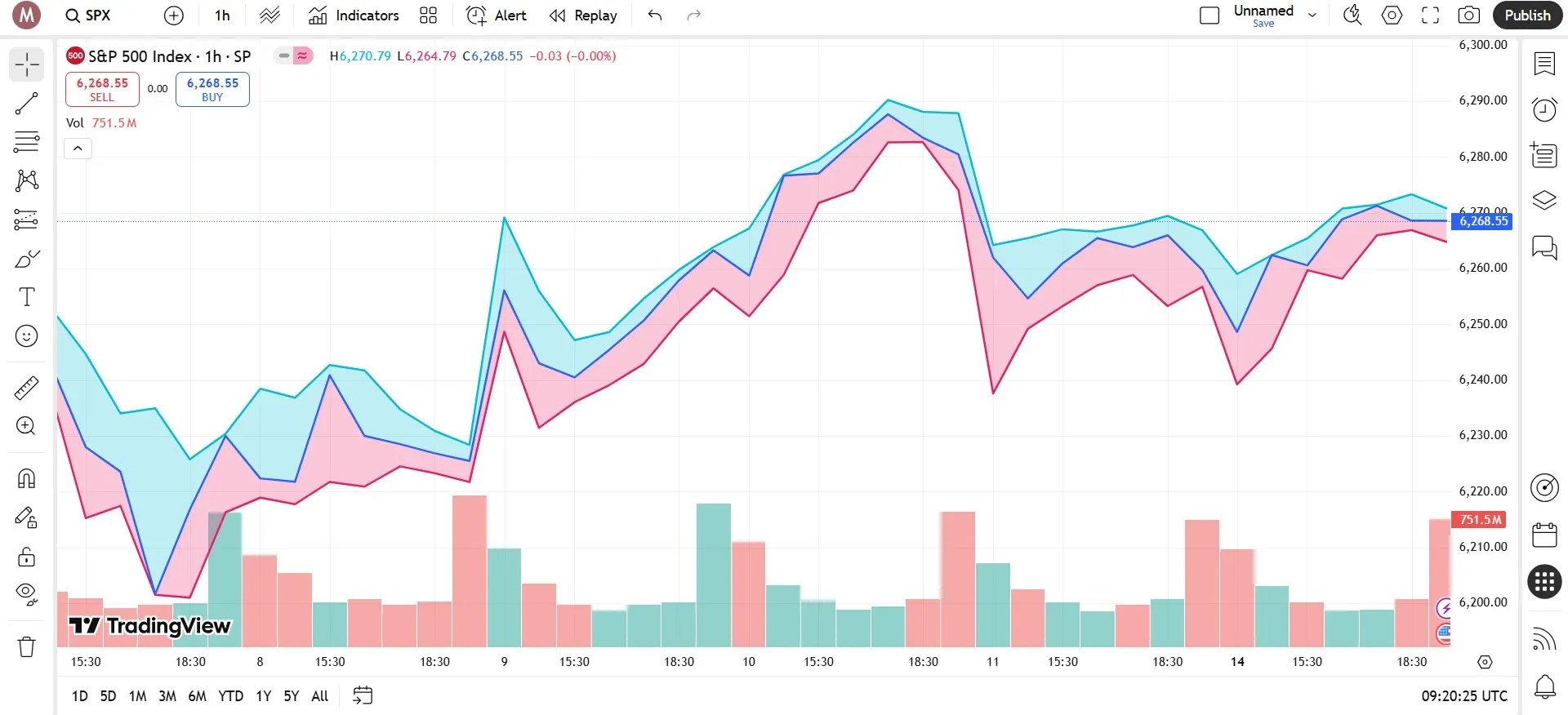This screenshot has height=715, width=1568.
Task: Take a chart snapshot with camera icon
Action: 1468,16
